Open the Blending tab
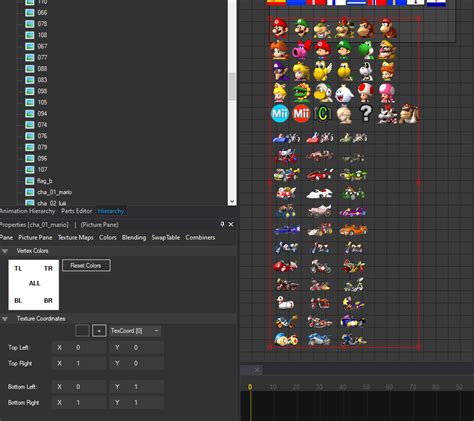This screenshot has height=421, width=474. (134, 237)
